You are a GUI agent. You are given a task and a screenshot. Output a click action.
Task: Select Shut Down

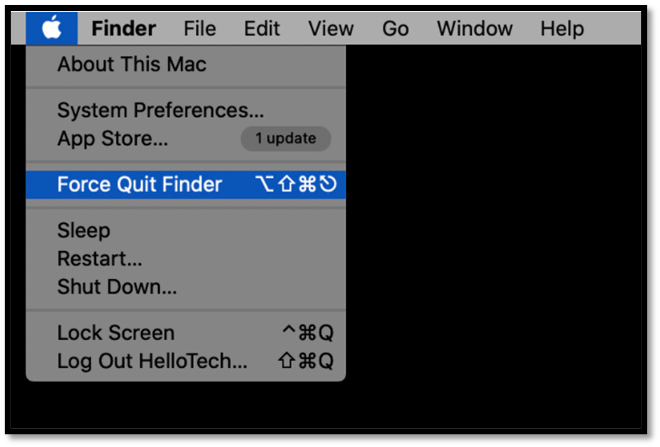pyautogui.click(x=116, y=287)
